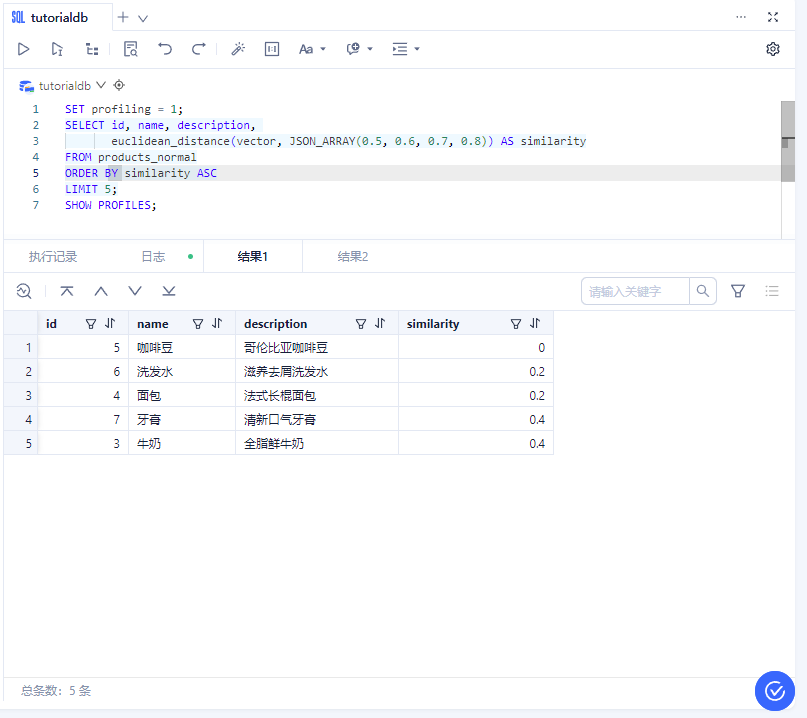Select the tutorialdb editor tab
Viewport: 807px width, 718px height.
(58, 17)
